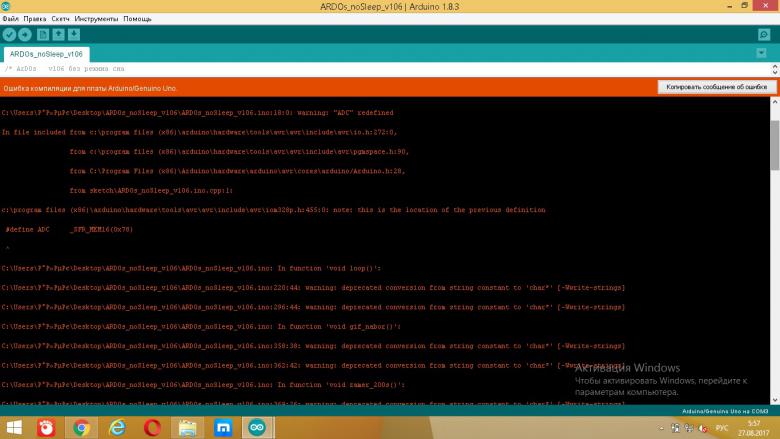Click the code editor scroll up arrow
The width and height of the screenshot is (780, 439).
[x=775, y=66]
